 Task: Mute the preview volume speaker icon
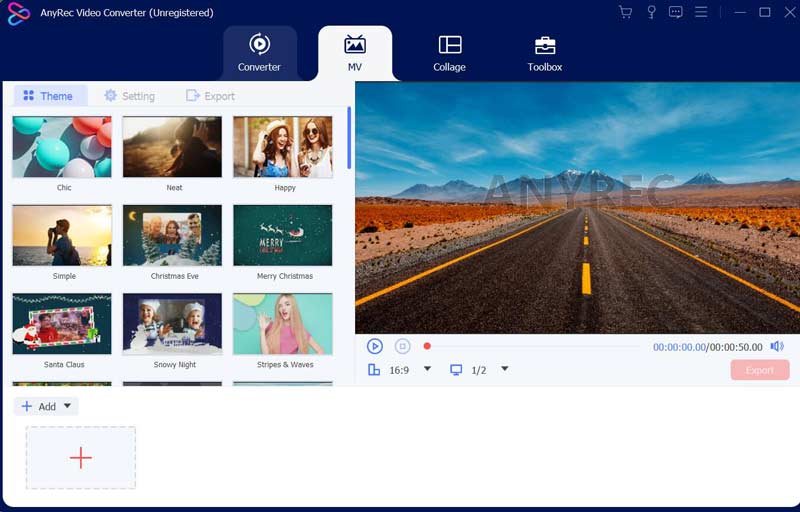(x=777, y=346)
